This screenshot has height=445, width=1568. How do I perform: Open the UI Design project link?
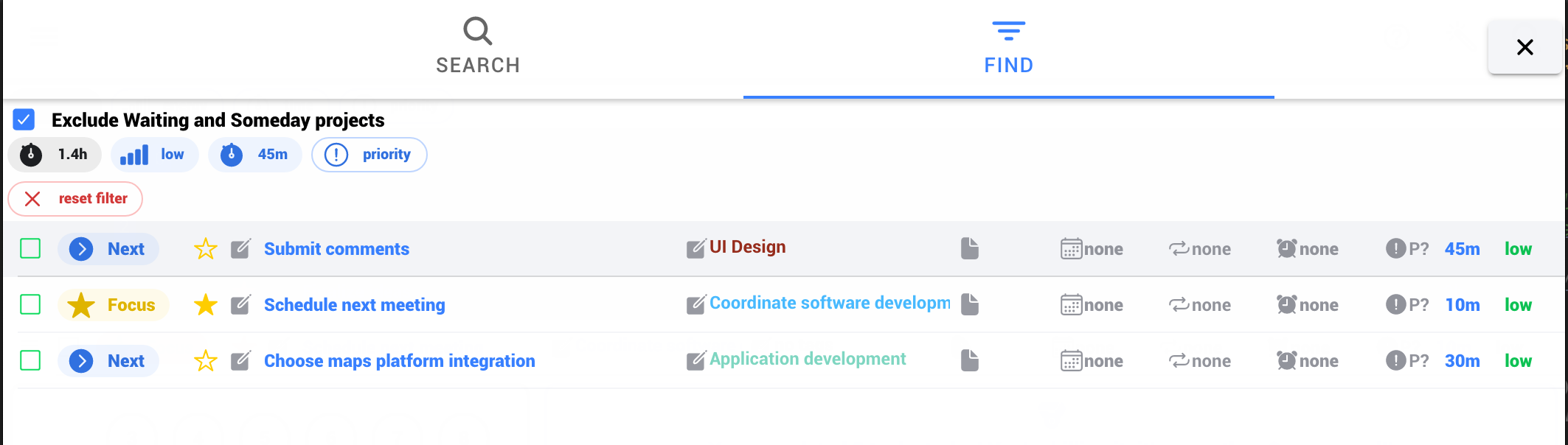(747, 248)
